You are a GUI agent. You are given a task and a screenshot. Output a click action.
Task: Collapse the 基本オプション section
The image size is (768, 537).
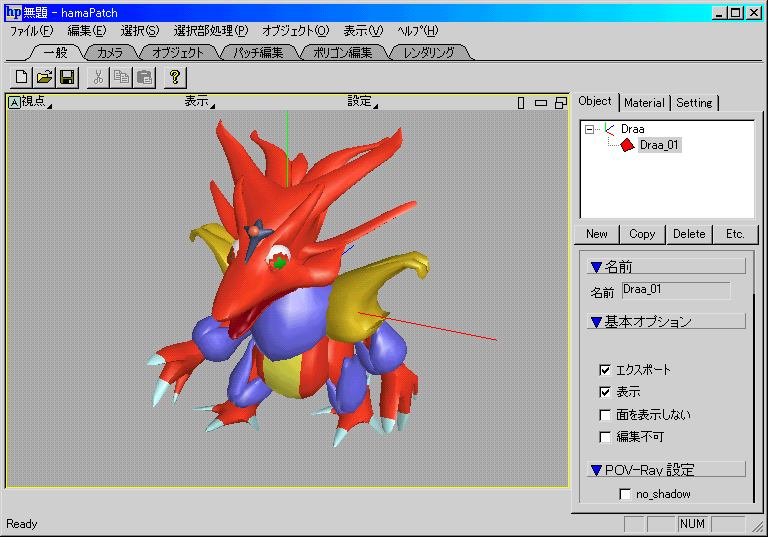pyautogui.click(x=666, y=321)
